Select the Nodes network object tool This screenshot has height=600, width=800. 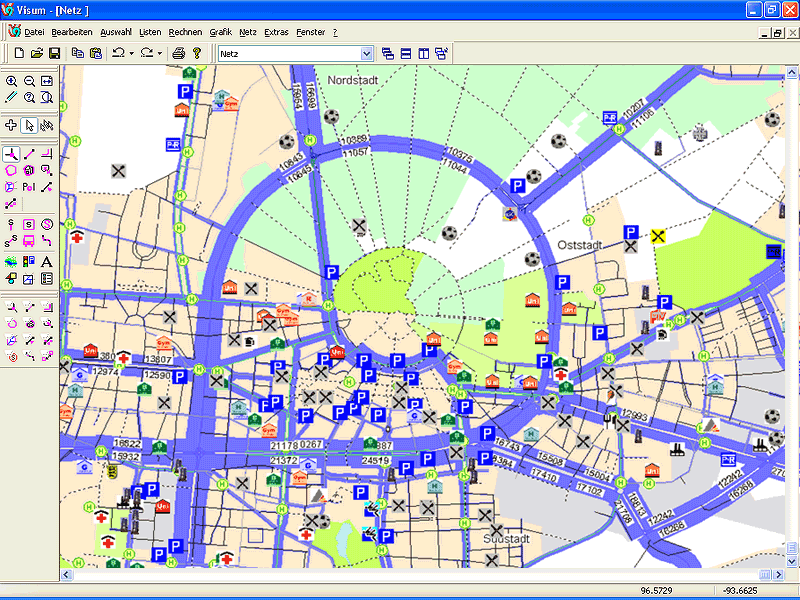click(11, 154)
